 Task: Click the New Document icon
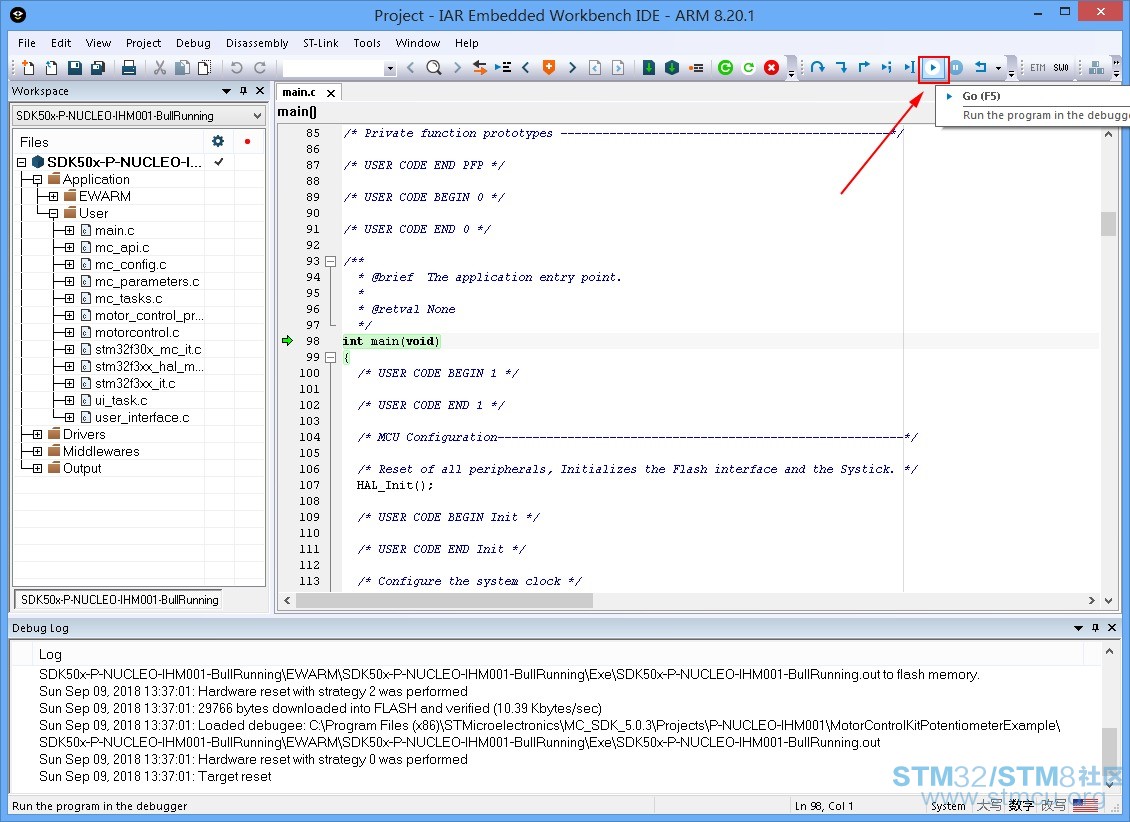(28, 68)
